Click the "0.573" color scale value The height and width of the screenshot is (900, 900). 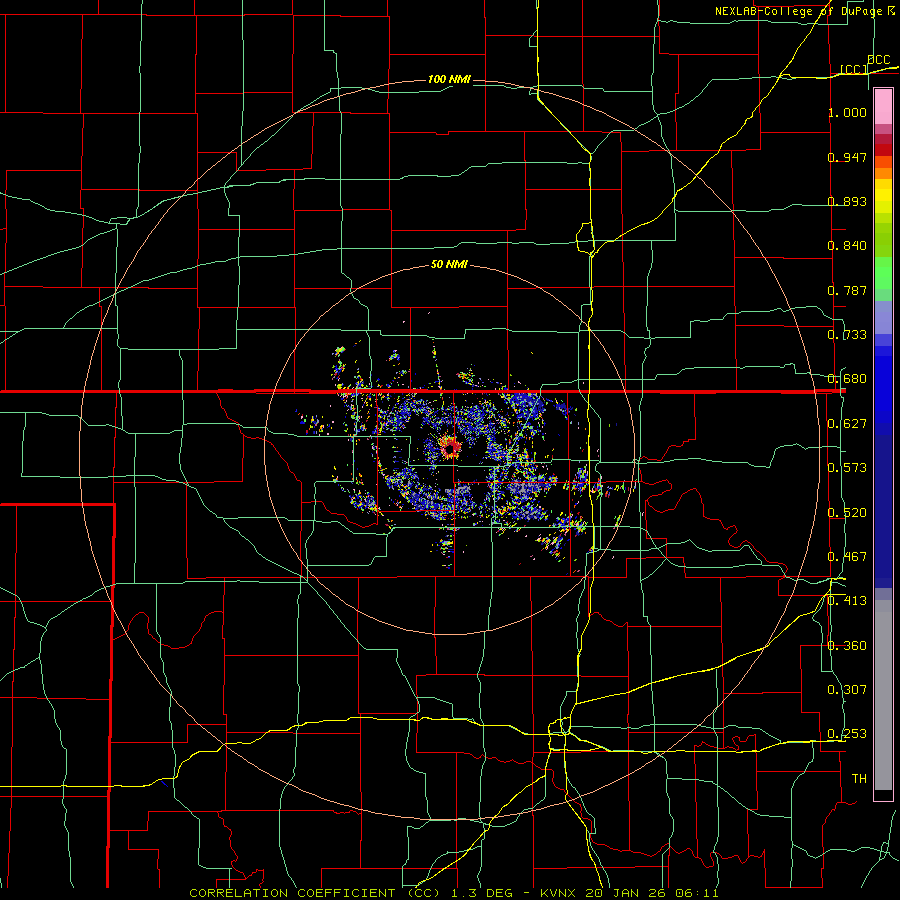coord(847,468)
